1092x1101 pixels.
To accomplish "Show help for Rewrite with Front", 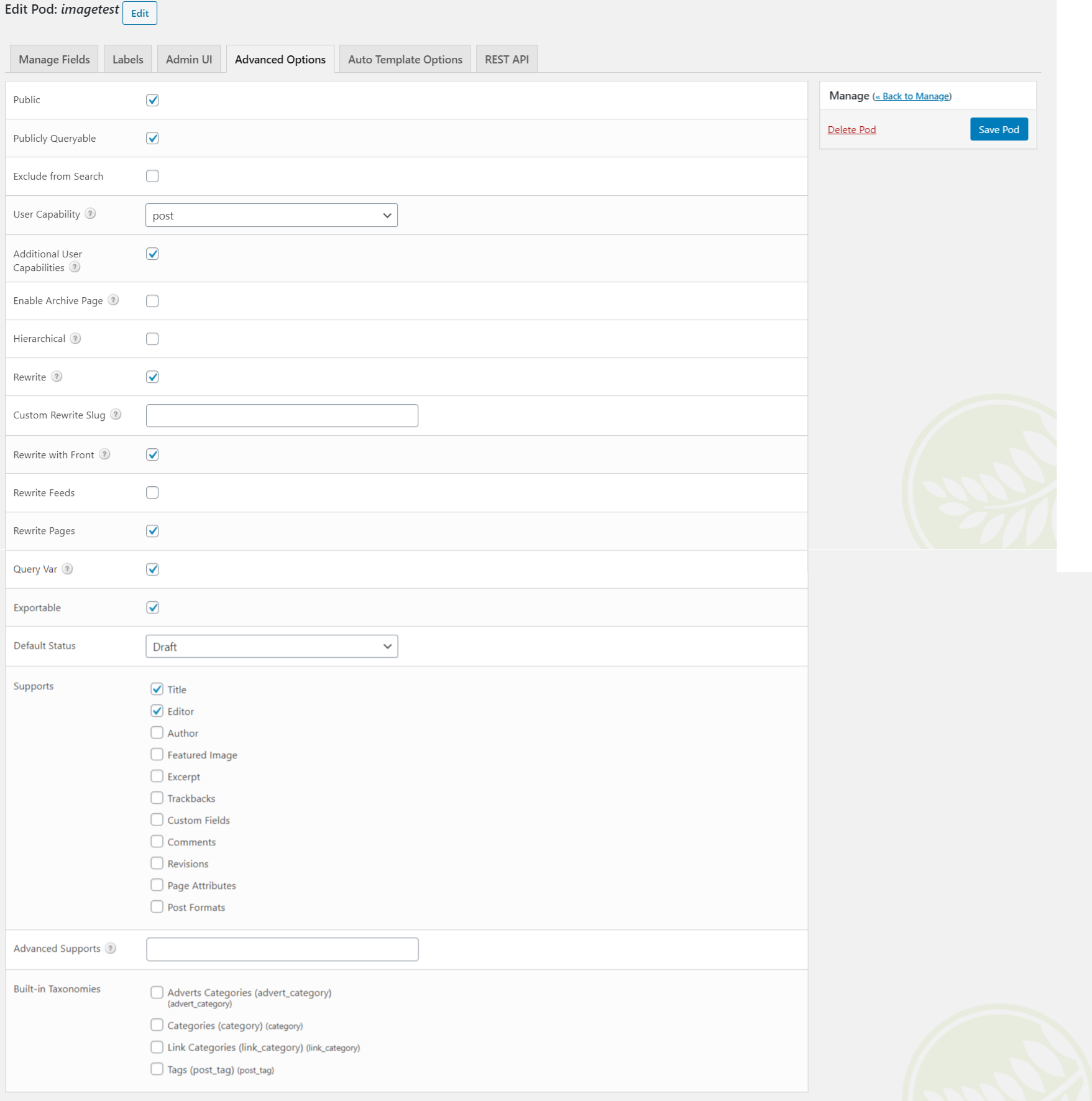I will click(105, 454).
